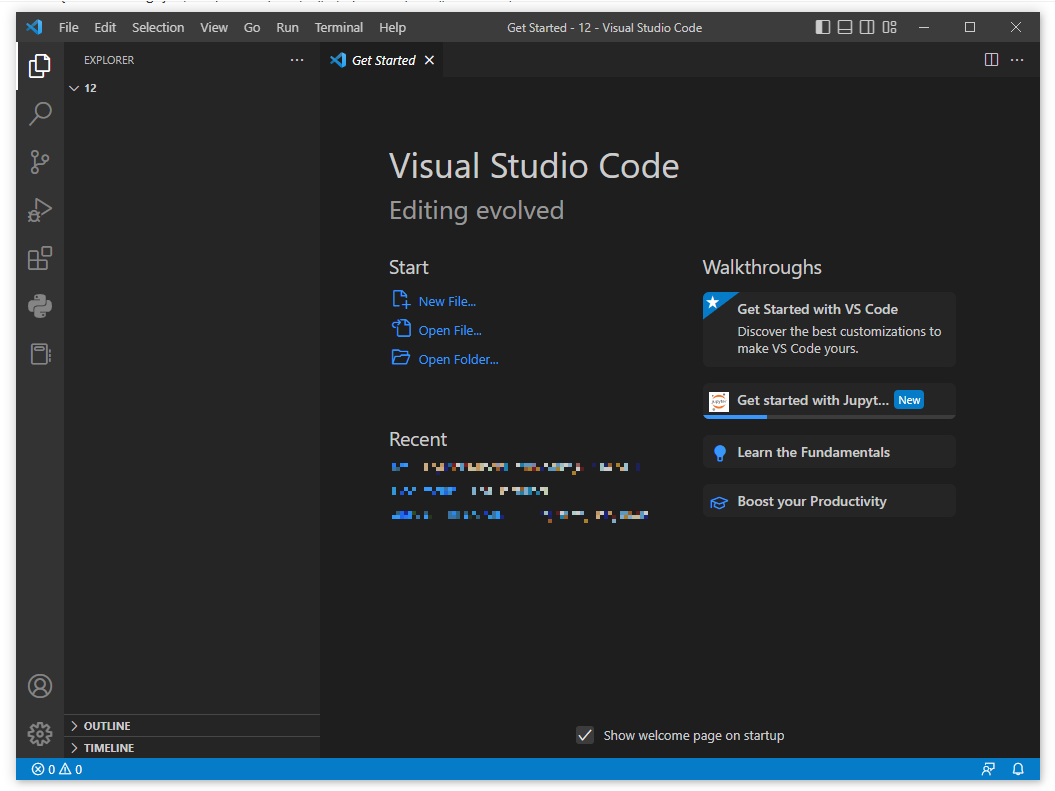Click the New File icon

pyautogui.click(x=401, y=299)
